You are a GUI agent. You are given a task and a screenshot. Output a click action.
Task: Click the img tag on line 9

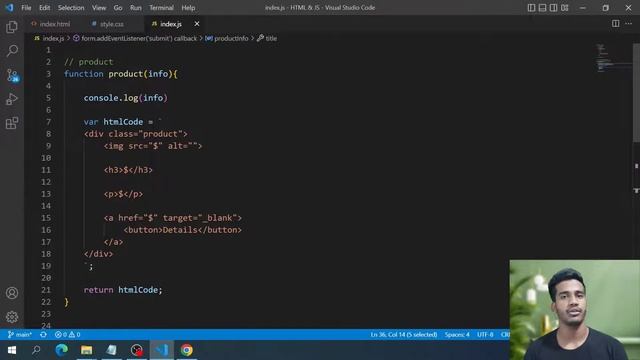(x=153, y=146)
